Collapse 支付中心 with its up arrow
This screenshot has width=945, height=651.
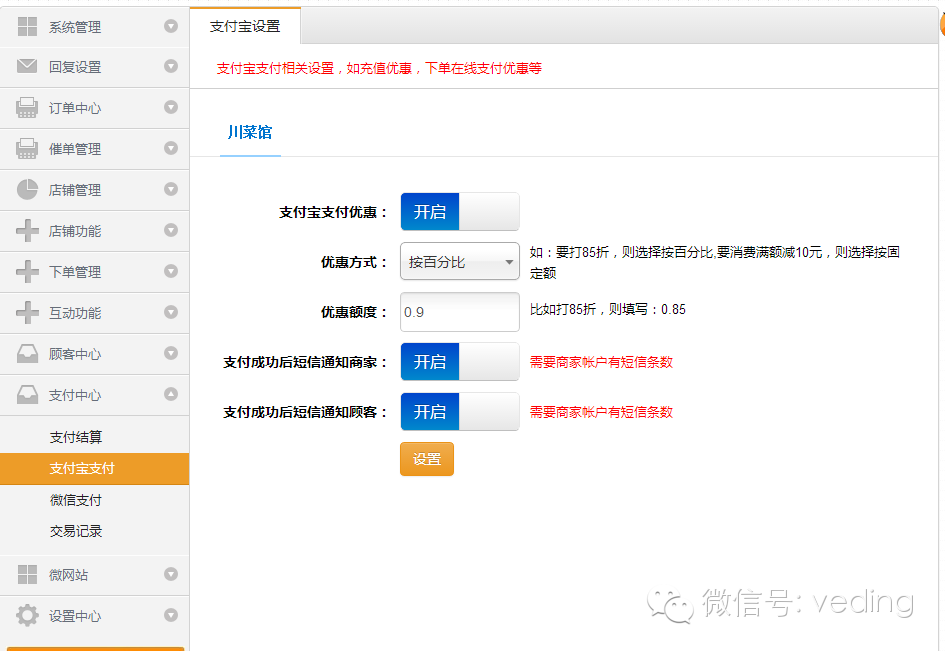pos(171,394)
